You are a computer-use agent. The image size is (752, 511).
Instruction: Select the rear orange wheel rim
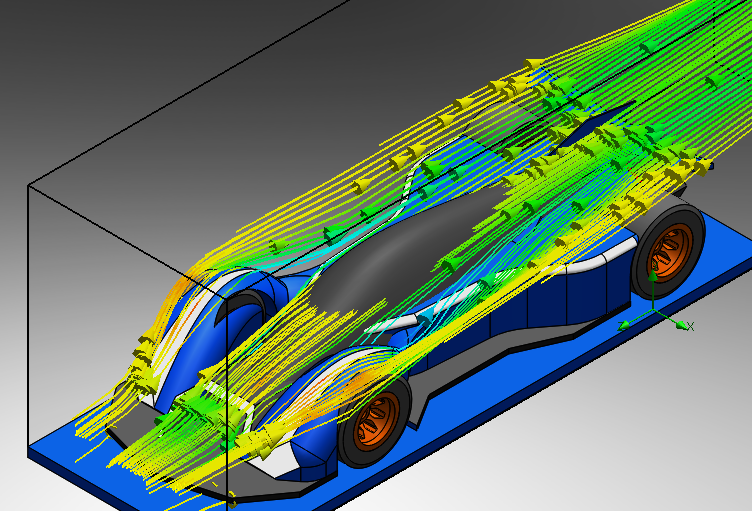tap(670, 251)
